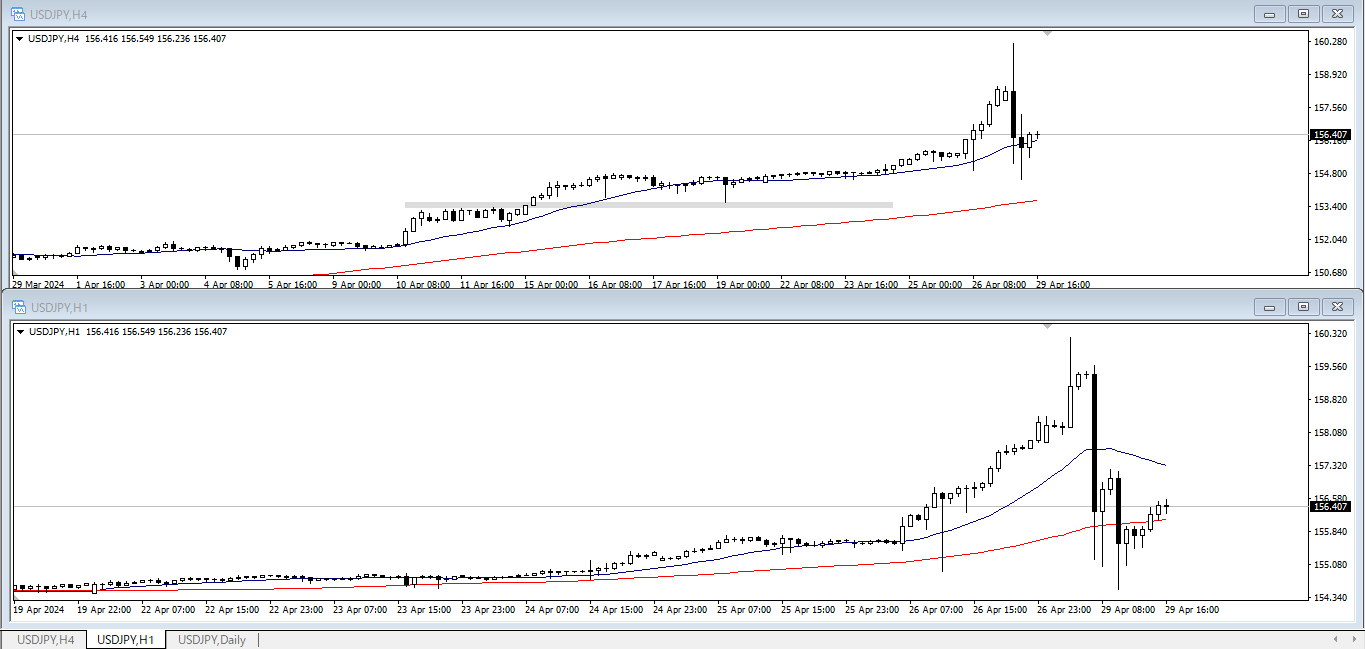
Task: Select the USDJPY,H1 tab
Action: click(125, 640)
